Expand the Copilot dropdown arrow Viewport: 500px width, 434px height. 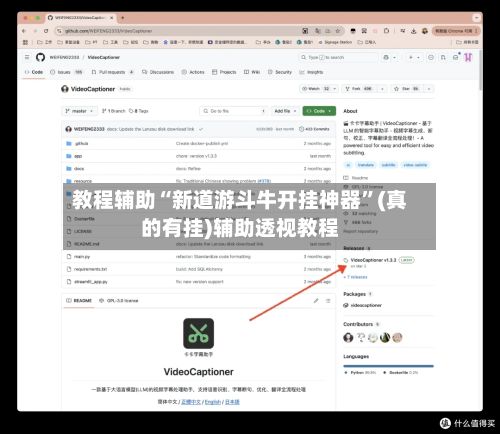click(395, 57)
